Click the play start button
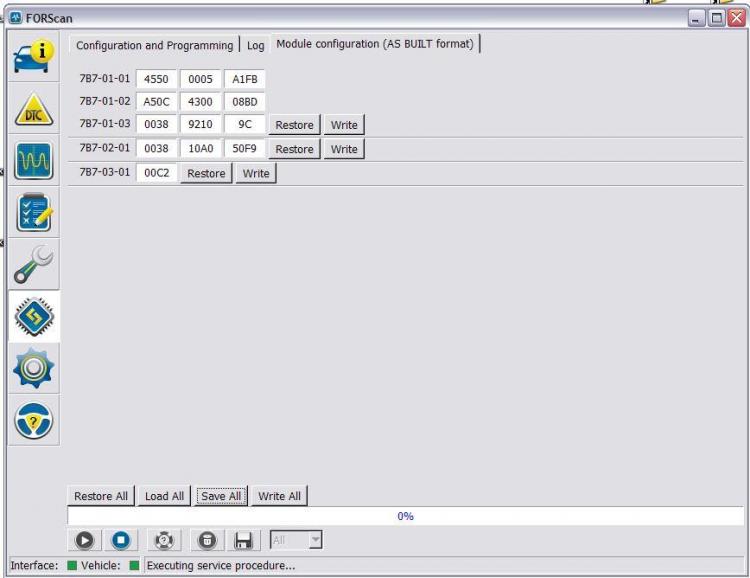Viewport: 750px width, 578px height. 85,541
